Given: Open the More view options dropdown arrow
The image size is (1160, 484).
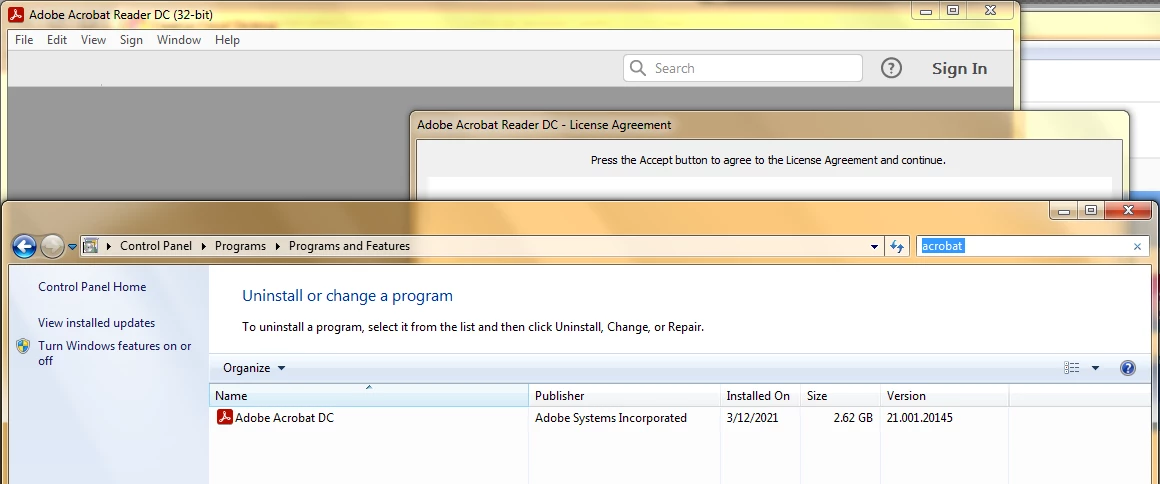Looking at the screenshot, I should pos(1095,368).
